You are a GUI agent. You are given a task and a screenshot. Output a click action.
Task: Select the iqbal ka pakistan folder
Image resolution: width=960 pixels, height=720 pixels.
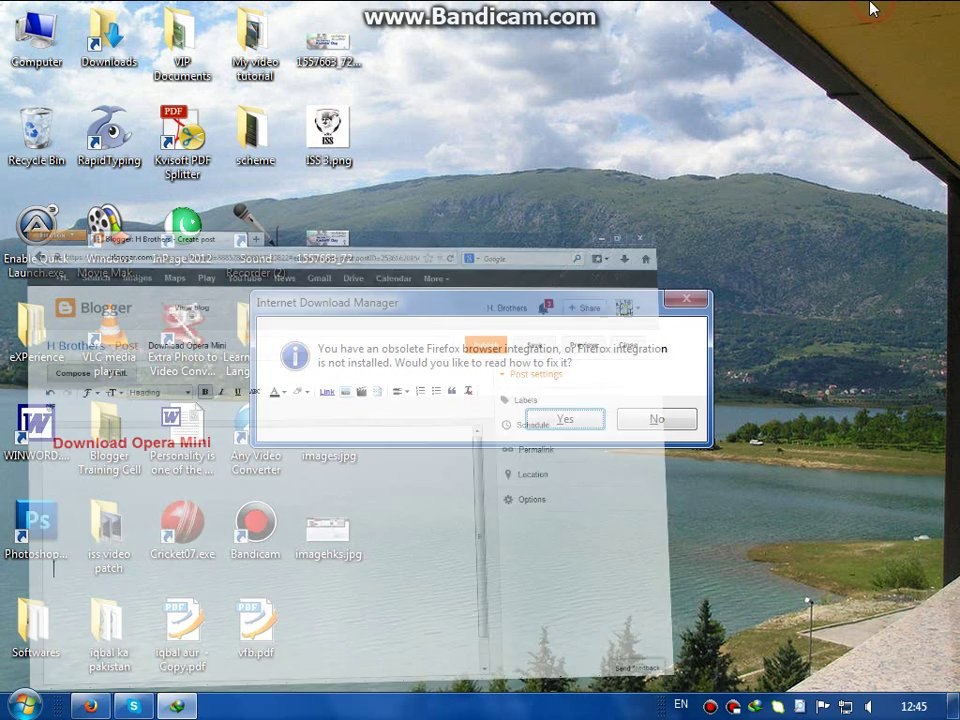pyautogui.click(x=108, y=636)
